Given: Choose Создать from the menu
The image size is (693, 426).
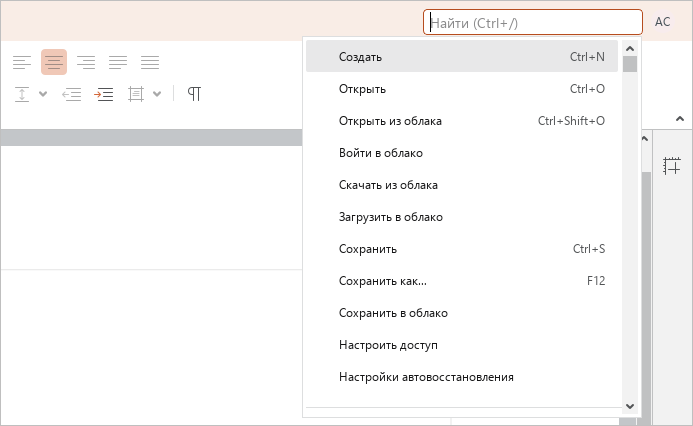Looking at the screenshot, I should 462,57.
